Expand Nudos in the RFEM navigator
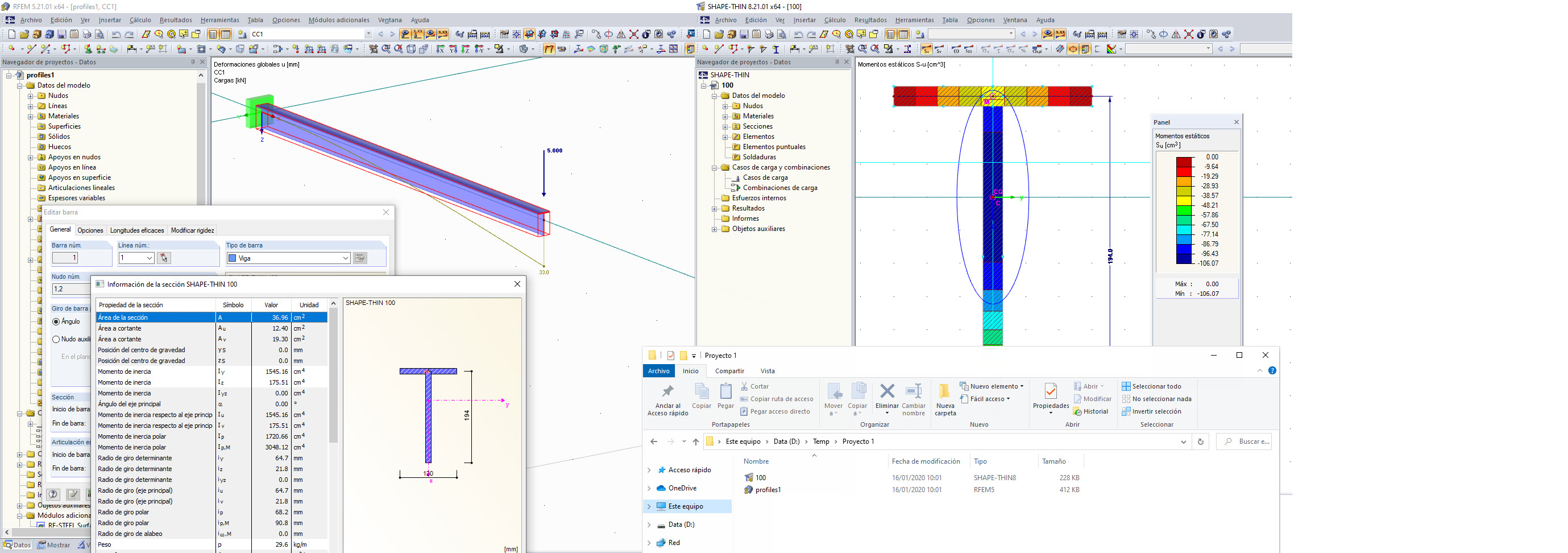This screenshot has width=1568, height=553. [31, 96]
